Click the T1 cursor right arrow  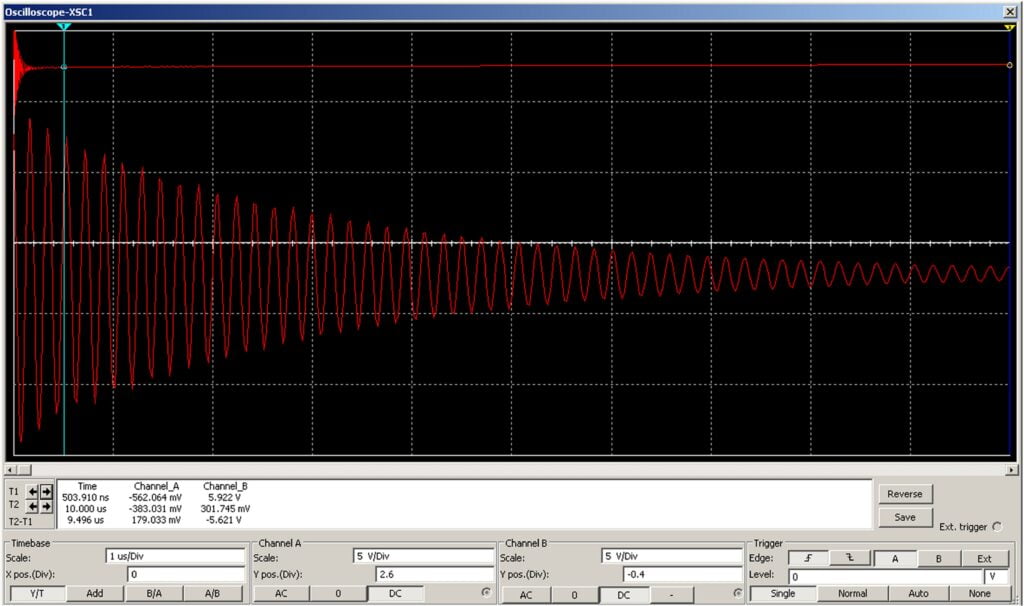(46, 492)
